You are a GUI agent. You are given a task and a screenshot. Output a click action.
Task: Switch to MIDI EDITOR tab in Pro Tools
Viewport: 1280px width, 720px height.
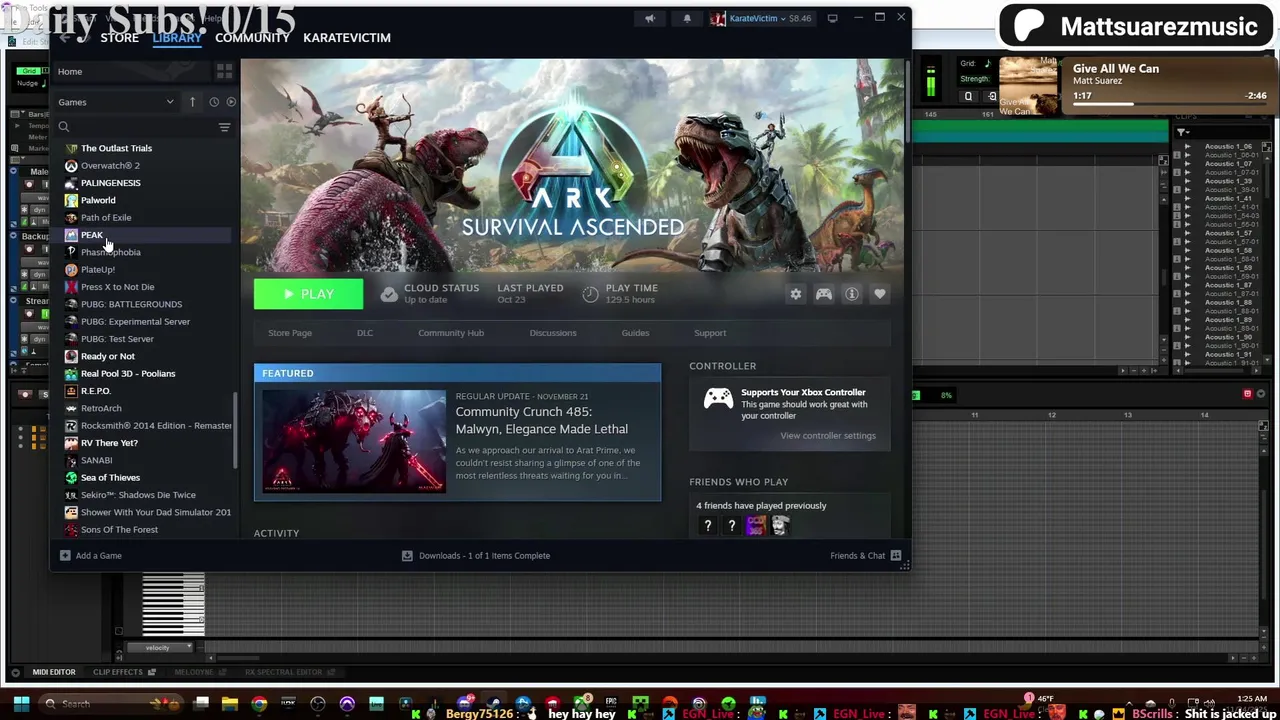54,672
